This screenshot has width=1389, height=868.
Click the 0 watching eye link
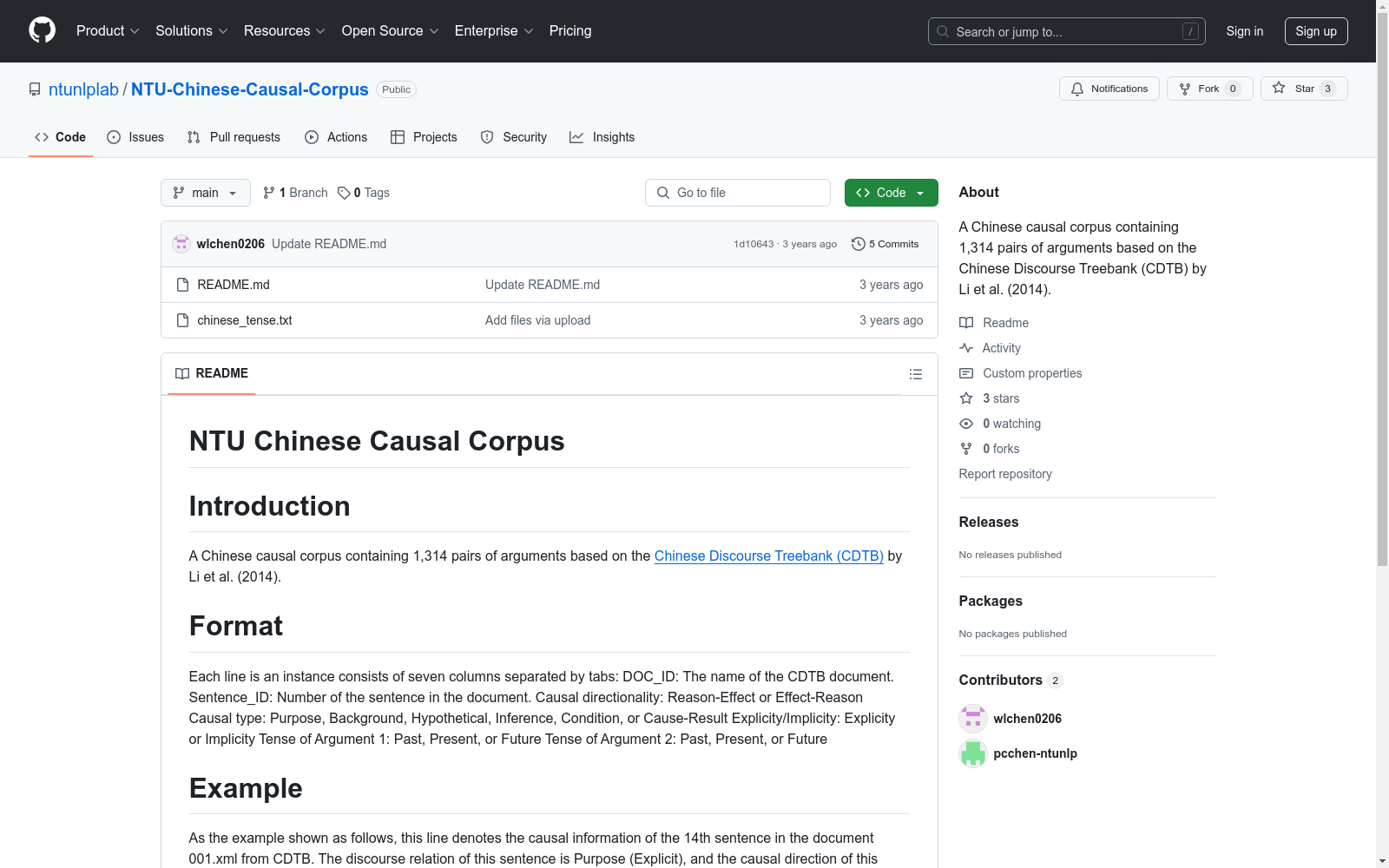coord(1011,424)
